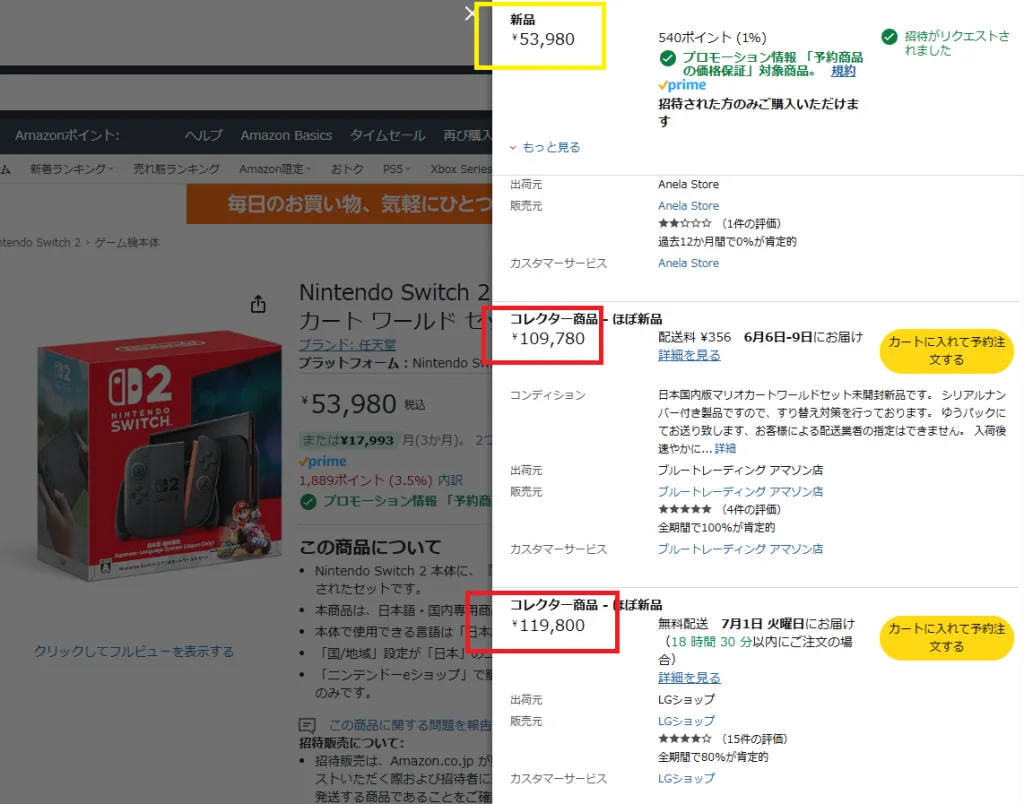Click the share icon above product image

tap(258, 304)
